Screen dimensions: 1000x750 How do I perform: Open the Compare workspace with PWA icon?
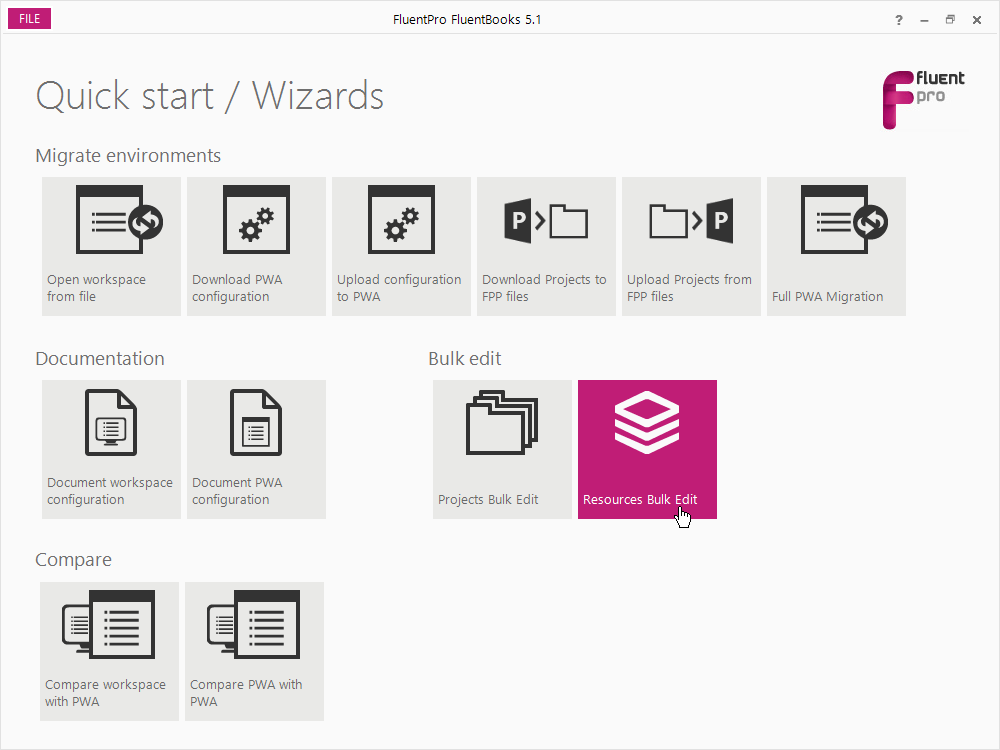108,624
